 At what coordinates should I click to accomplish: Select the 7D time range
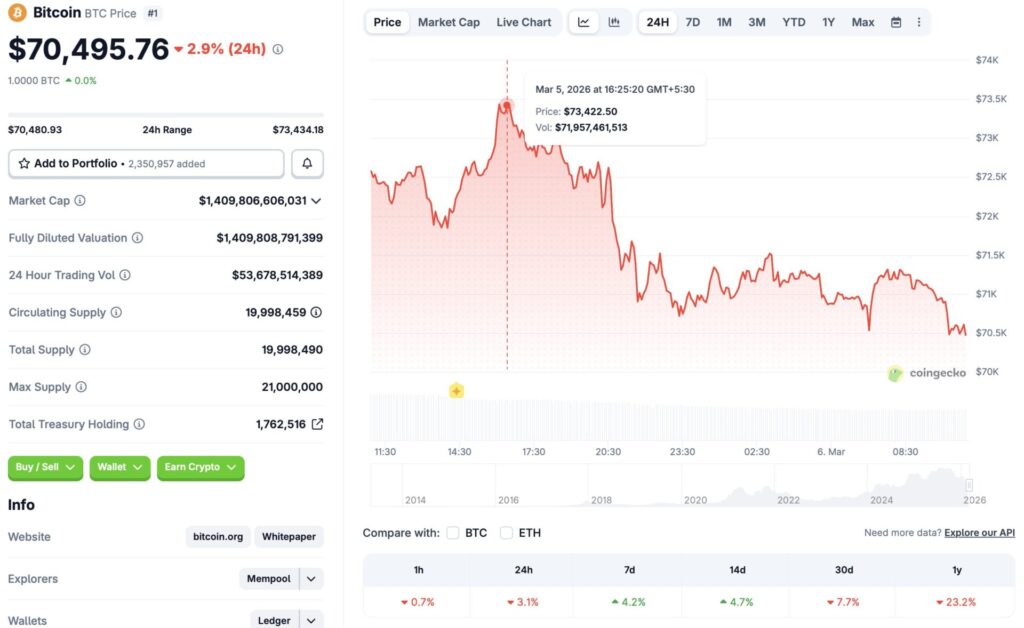[692, 22]
